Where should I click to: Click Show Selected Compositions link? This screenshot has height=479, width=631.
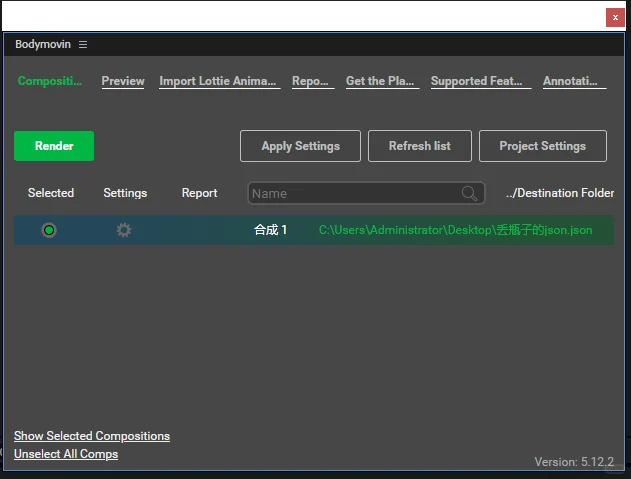coord(92,436)
